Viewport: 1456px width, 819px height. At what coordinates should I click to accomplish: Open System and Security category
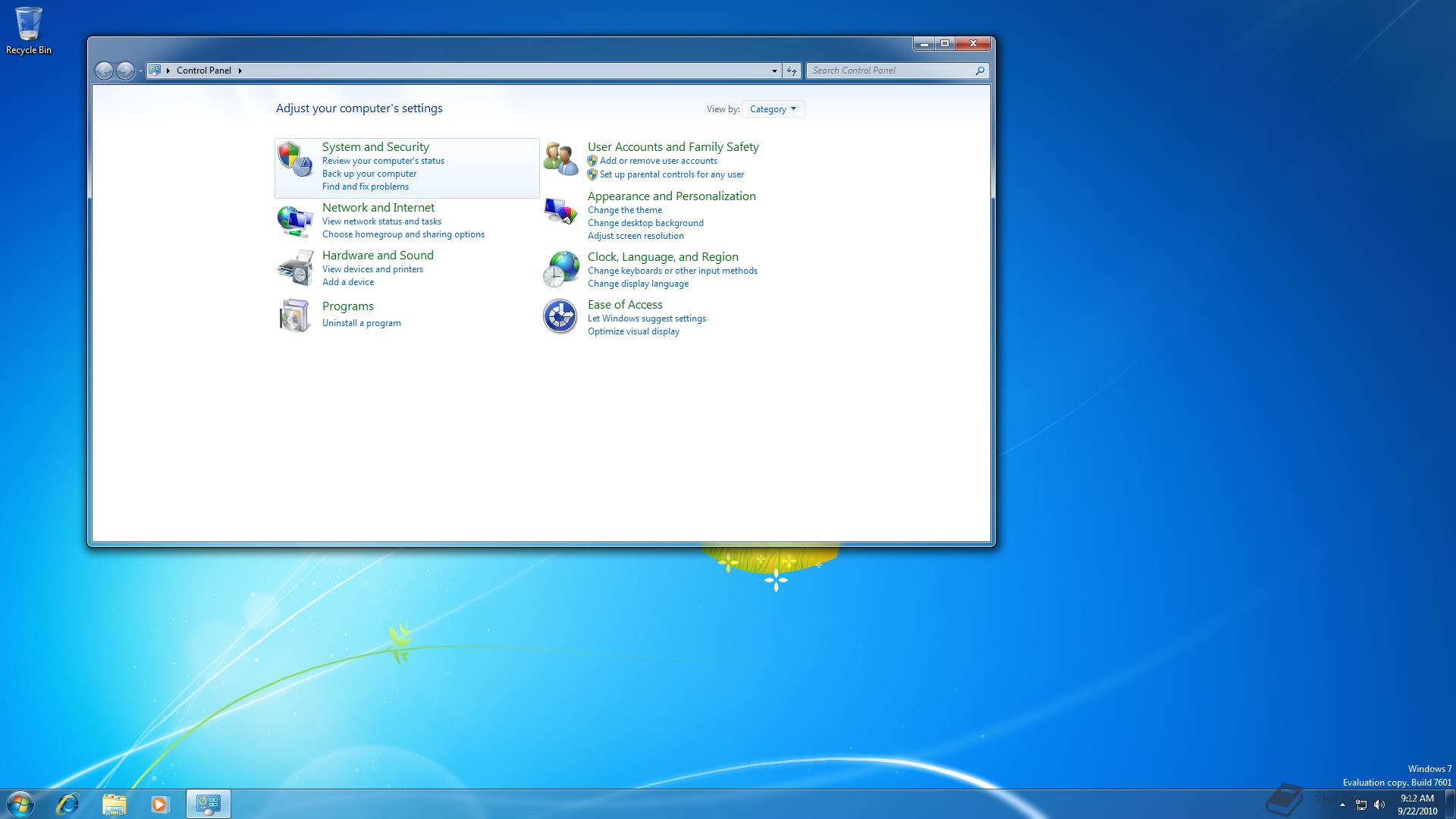click(375, 147)
